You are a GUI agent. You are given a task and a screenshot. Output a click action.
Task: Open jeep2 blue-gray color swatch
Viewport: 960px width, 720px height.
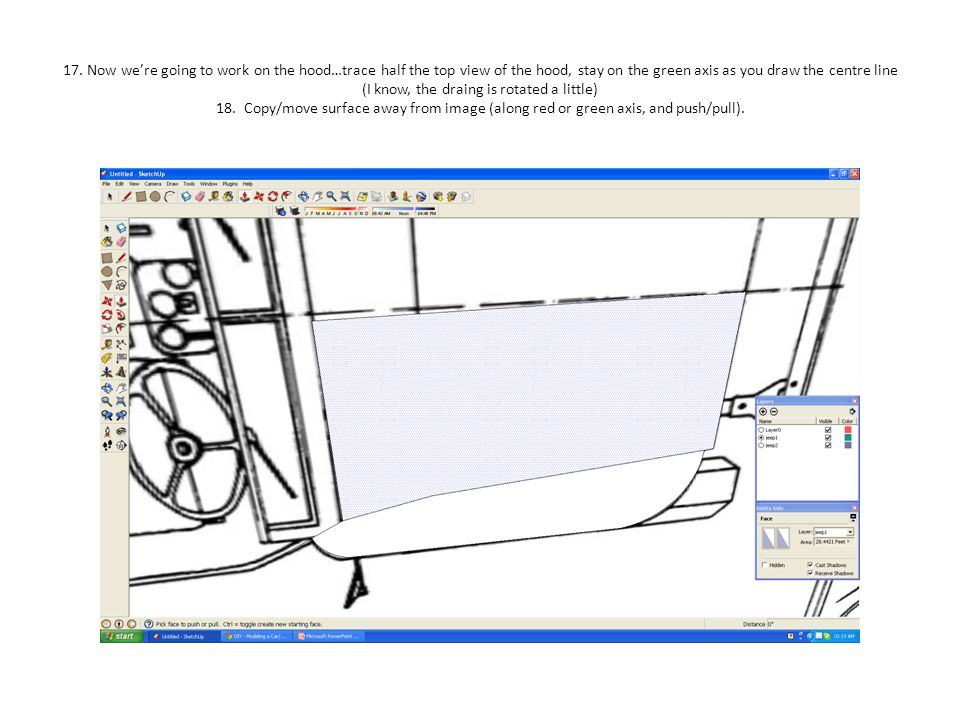(848, 445)
